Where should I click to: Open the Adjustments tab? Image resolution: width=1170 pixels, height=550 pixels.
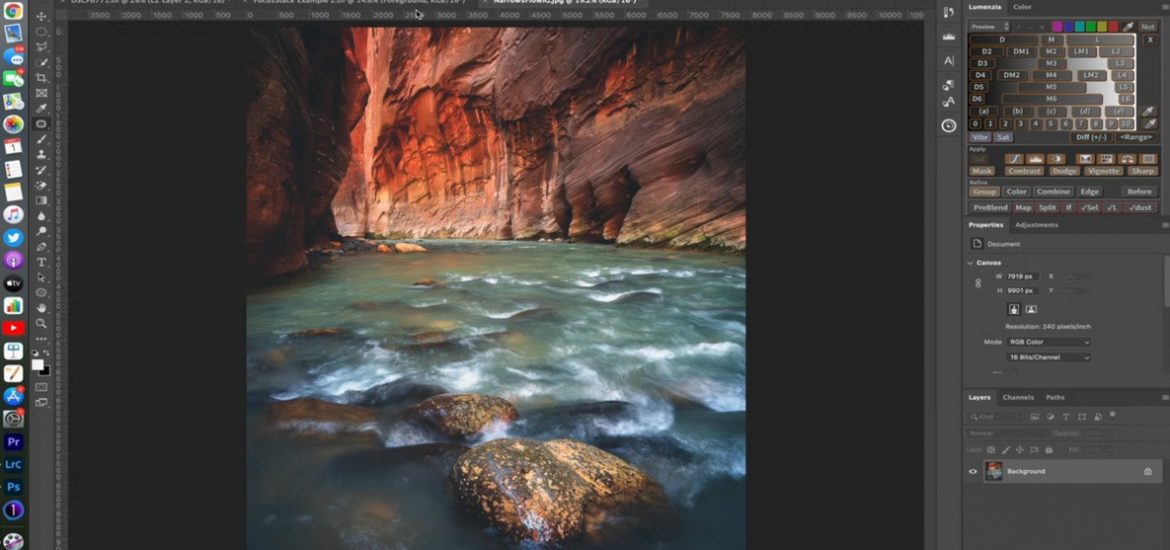[1036, 225]
